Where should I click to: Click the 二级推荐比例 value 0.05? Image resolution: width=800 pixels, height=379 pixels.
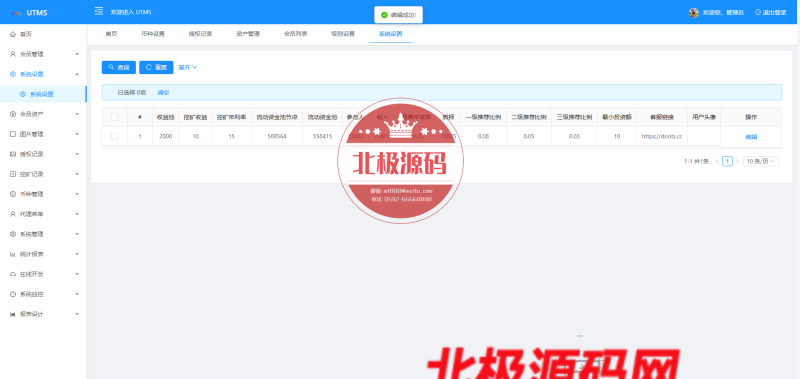click(529, 137)
